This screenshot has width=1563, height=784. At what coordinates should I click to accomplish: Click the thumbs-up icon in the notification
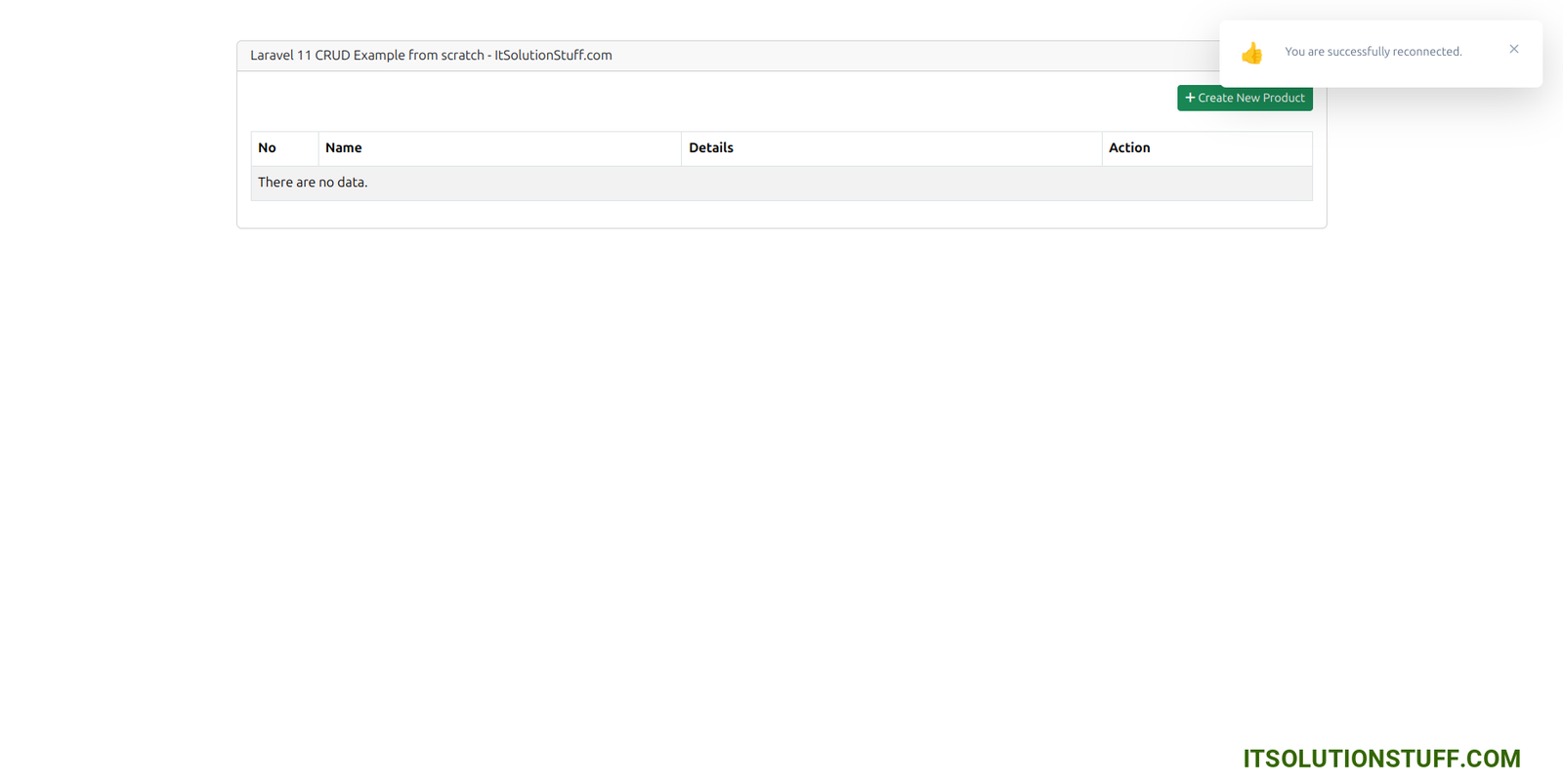coord(1251,53)
